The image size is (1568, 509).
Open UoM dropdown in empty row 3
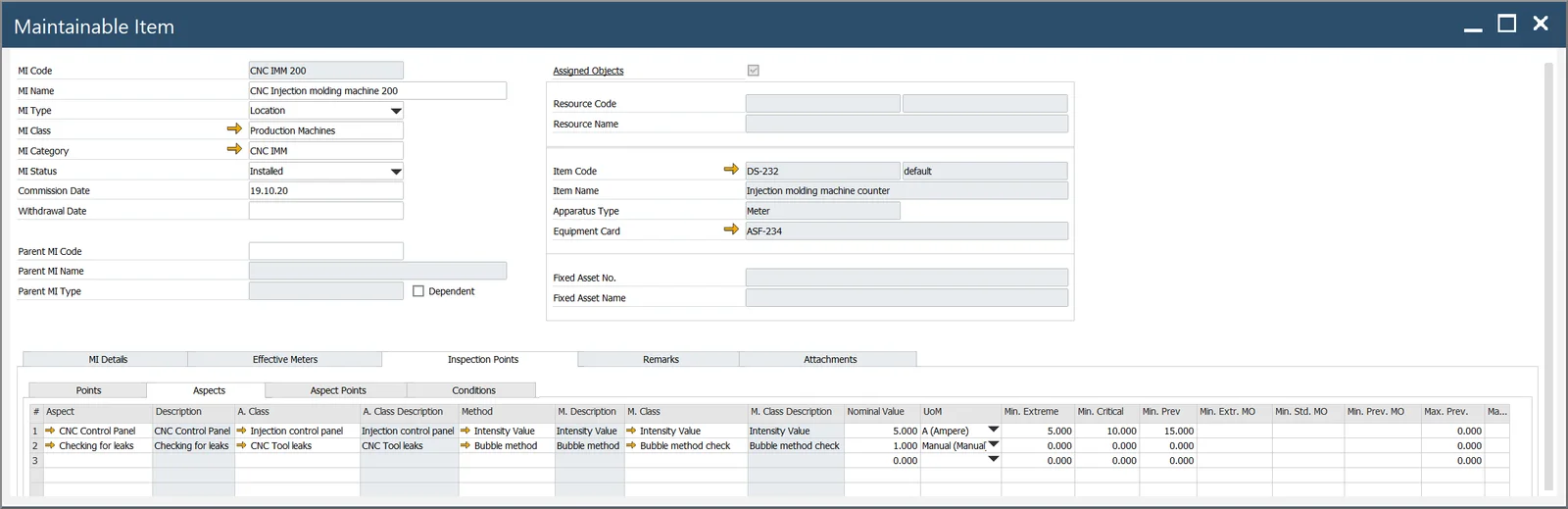click(x=993, y=459)
